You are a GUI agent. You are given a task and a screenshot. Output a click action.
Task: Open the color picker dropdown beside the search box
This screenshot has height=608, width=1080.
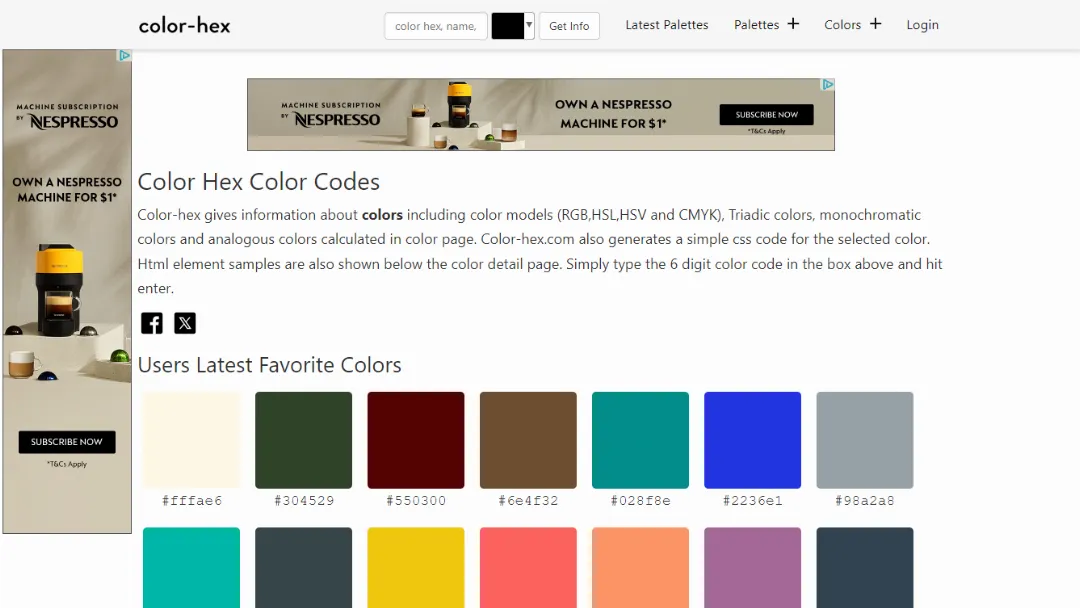click(x=527, y=25)
